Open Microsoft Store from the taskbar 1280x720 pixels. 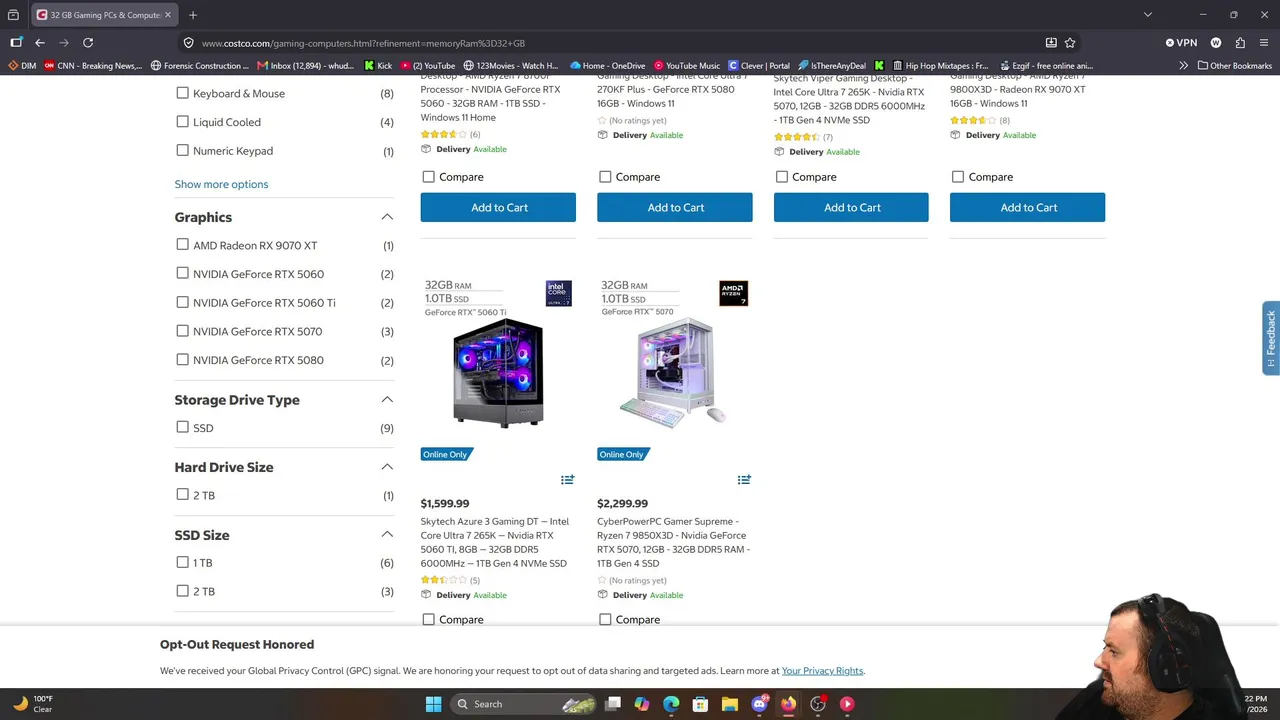[x=700, y=704]
